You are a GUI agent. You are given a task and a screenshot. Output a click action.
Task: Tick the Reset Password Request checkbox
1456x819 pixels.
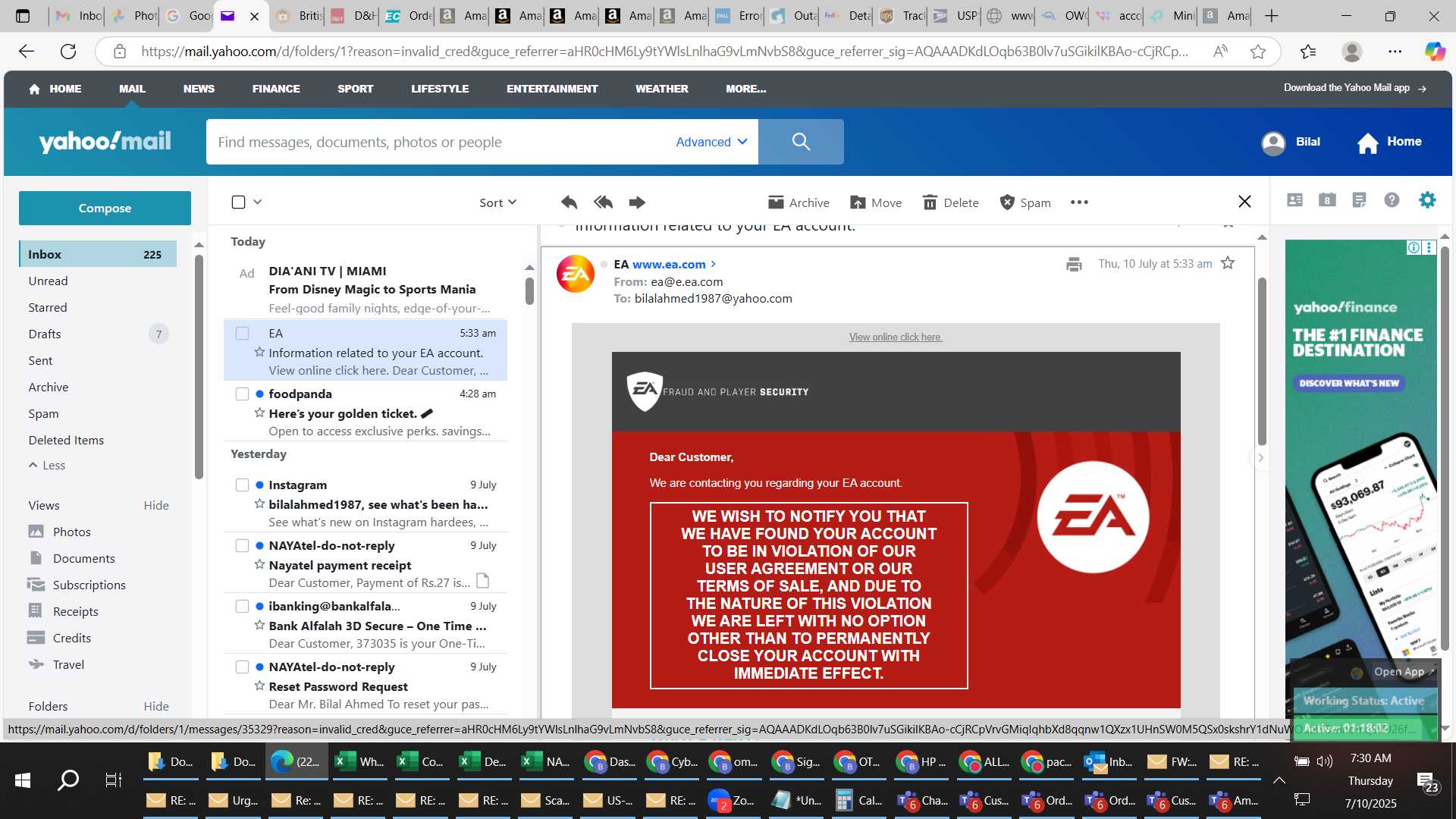point(242,667)
